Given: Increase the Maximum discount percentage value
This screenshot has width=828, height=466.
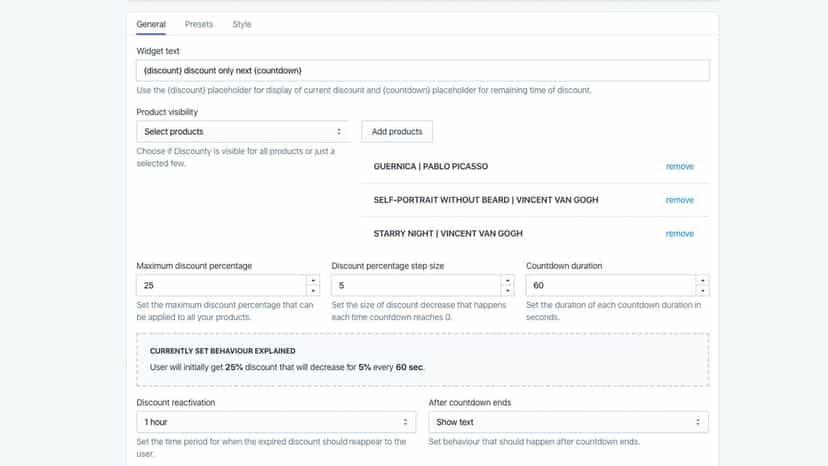Looking at the screenshot, I should point(313,281).
